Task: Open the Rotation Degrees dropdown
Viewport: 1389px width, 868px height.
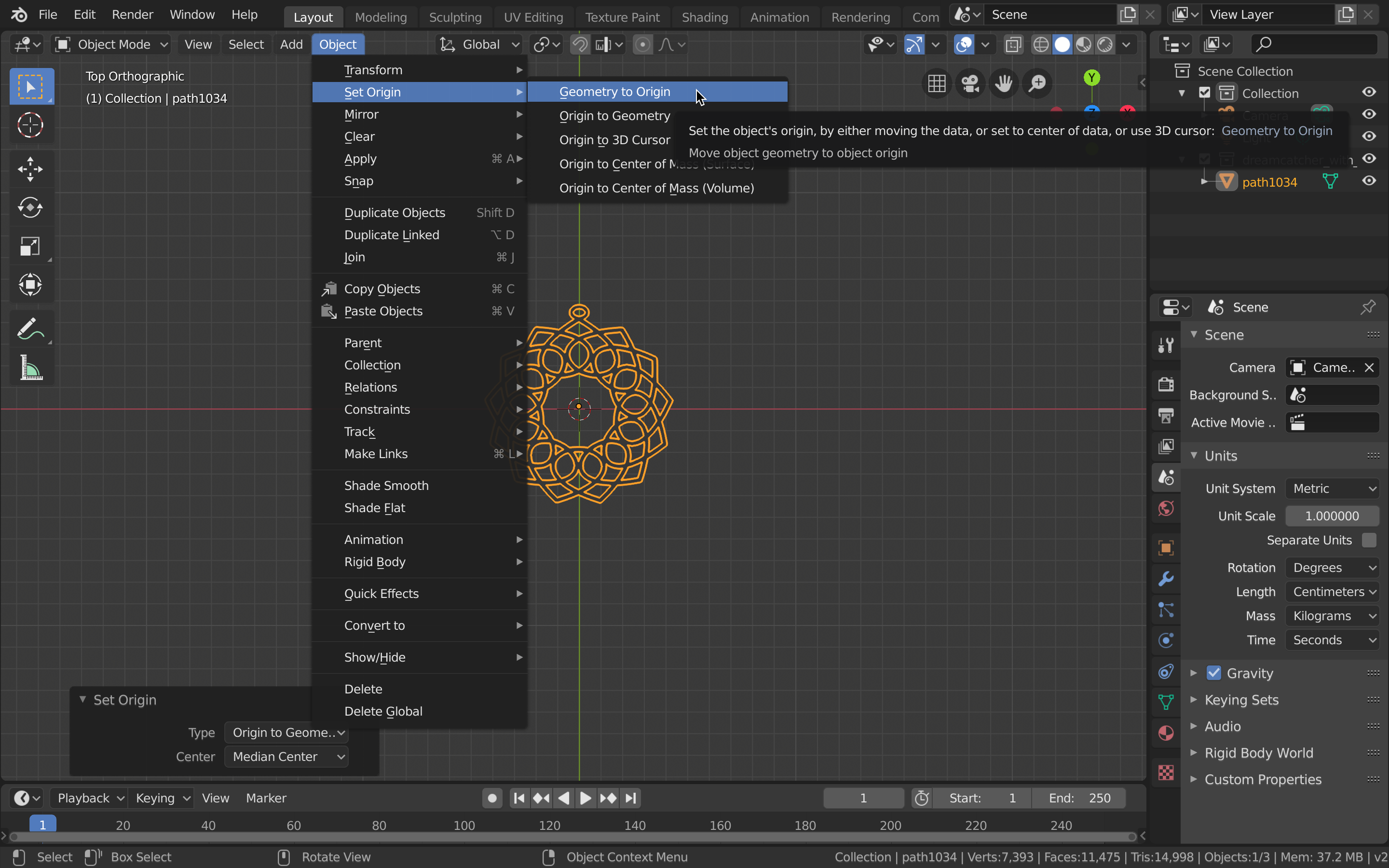Action: (1332, 568)
